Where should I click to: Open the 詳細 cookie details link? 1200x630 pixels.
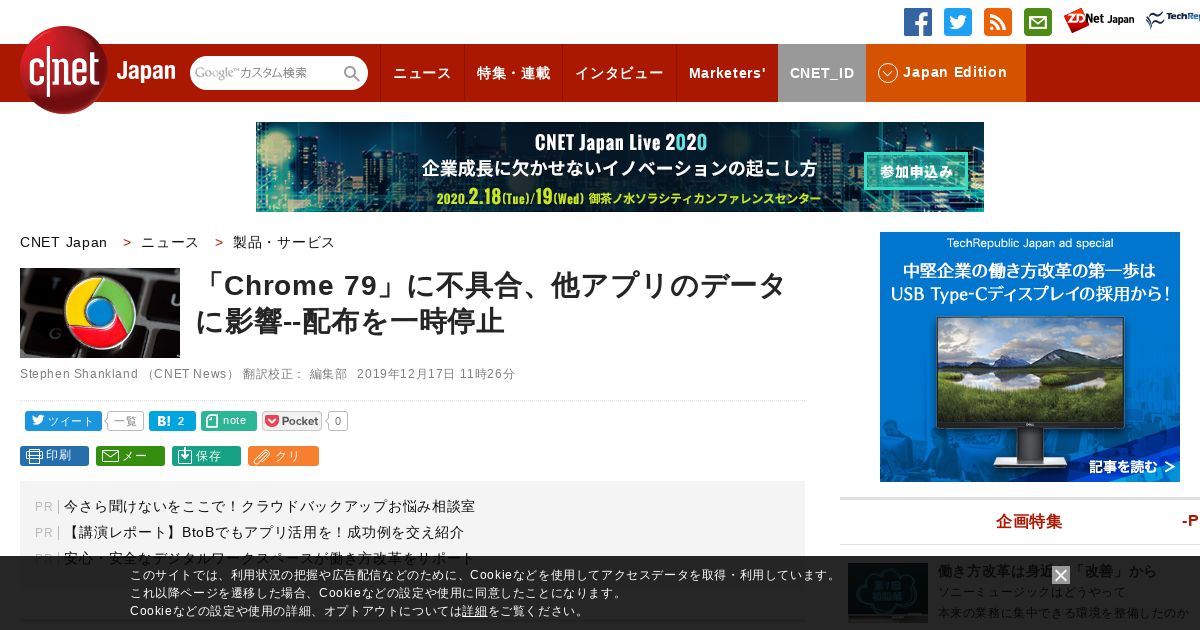click(475, 611)
